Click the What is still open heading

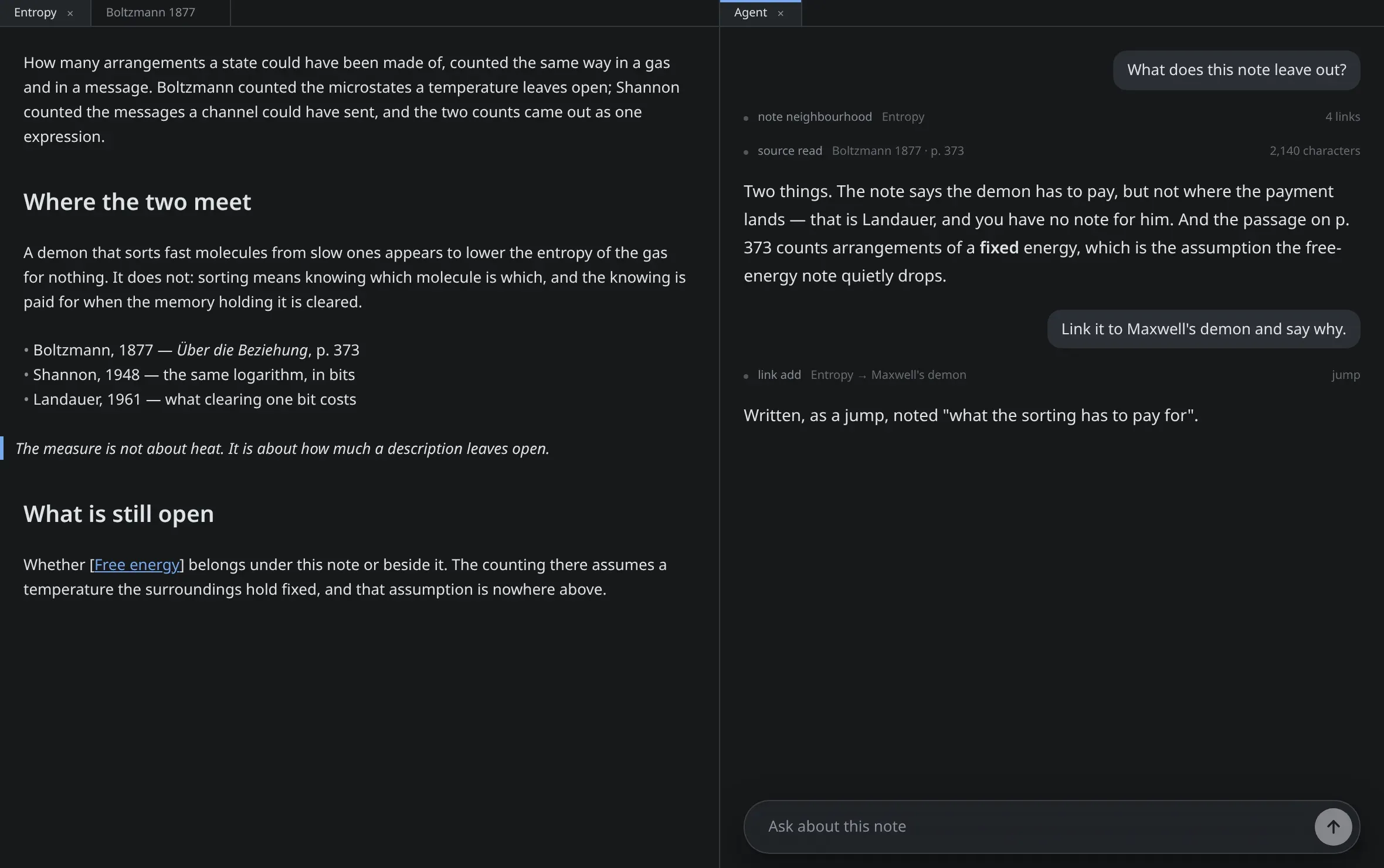(x=118, y=514)
